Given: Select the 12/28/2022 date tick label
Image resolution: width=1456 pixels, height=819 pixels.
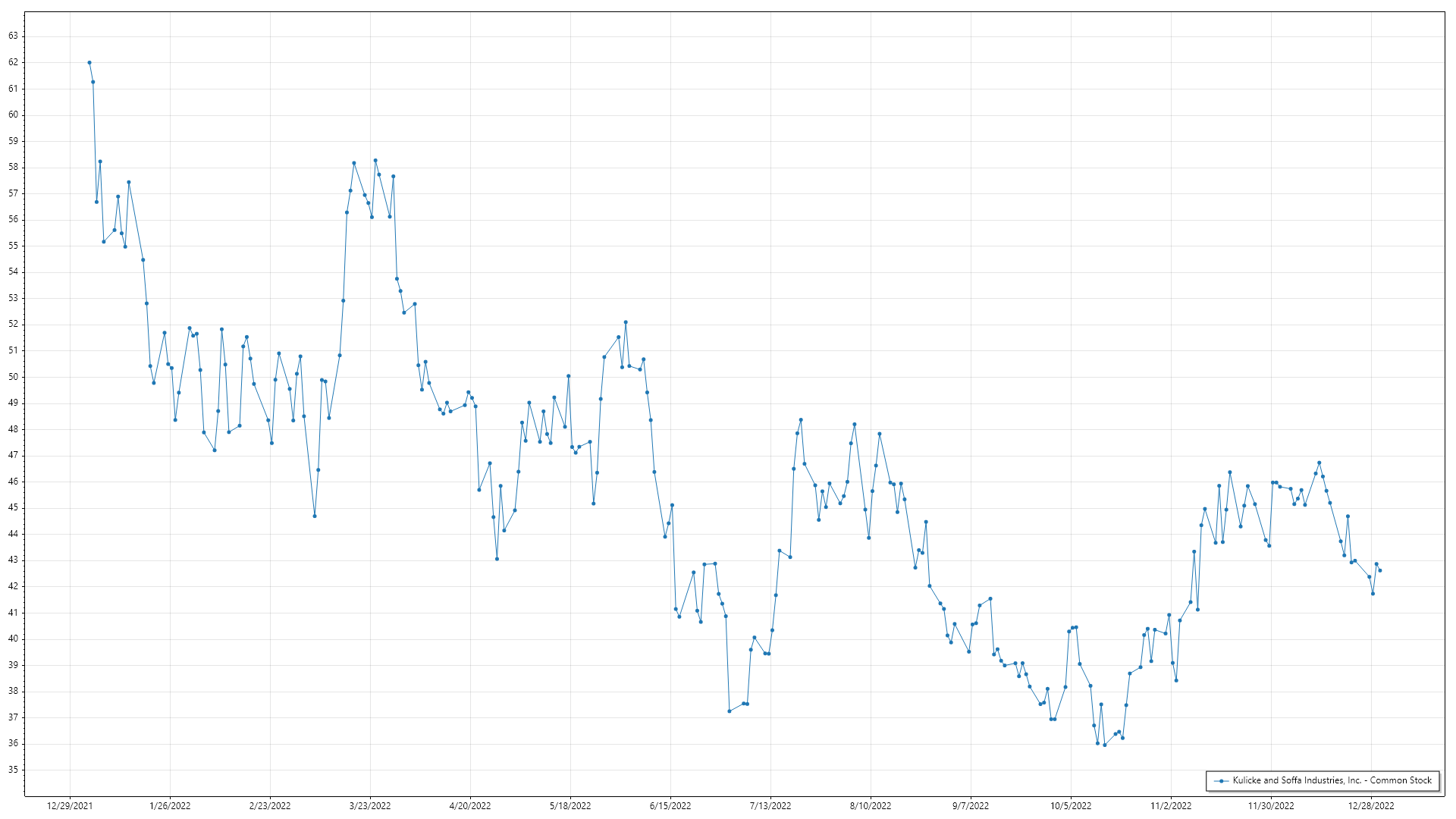Looking at the screenshot, I should 1371,806.
